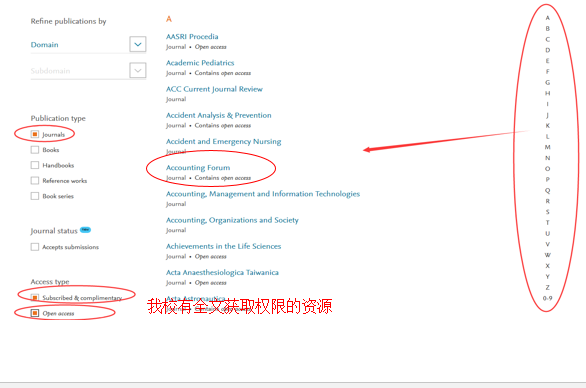Open the Academic Pediatrics journal

200,63
